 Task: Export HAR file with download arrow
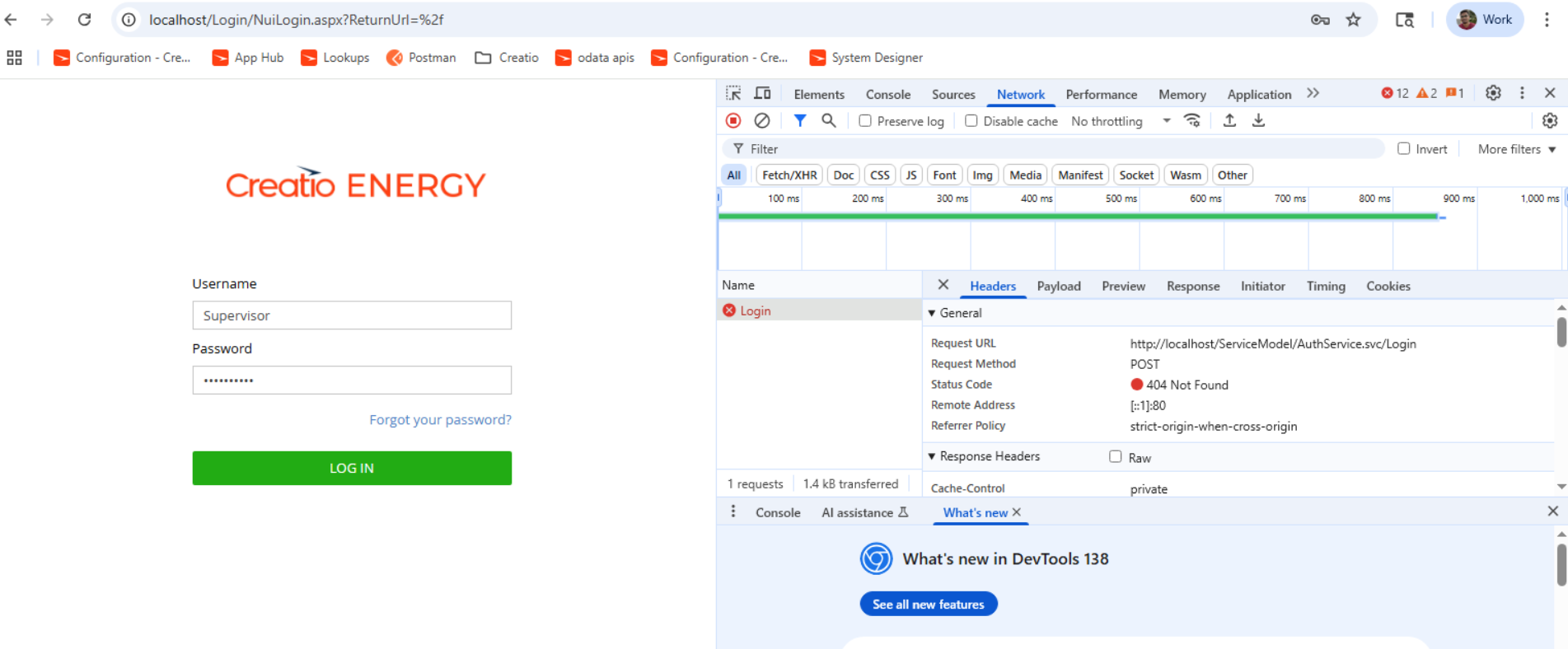pos(1258,121)
